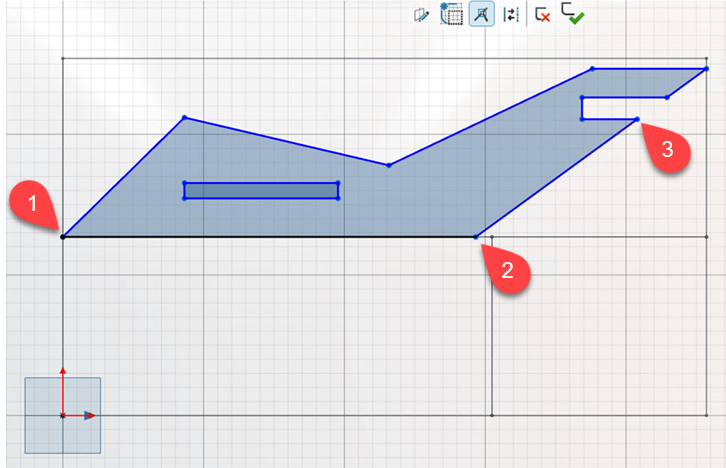Select the top-left corner of the inner rectangle
This screenshot has height=468, width=726.
pos(185,183)
